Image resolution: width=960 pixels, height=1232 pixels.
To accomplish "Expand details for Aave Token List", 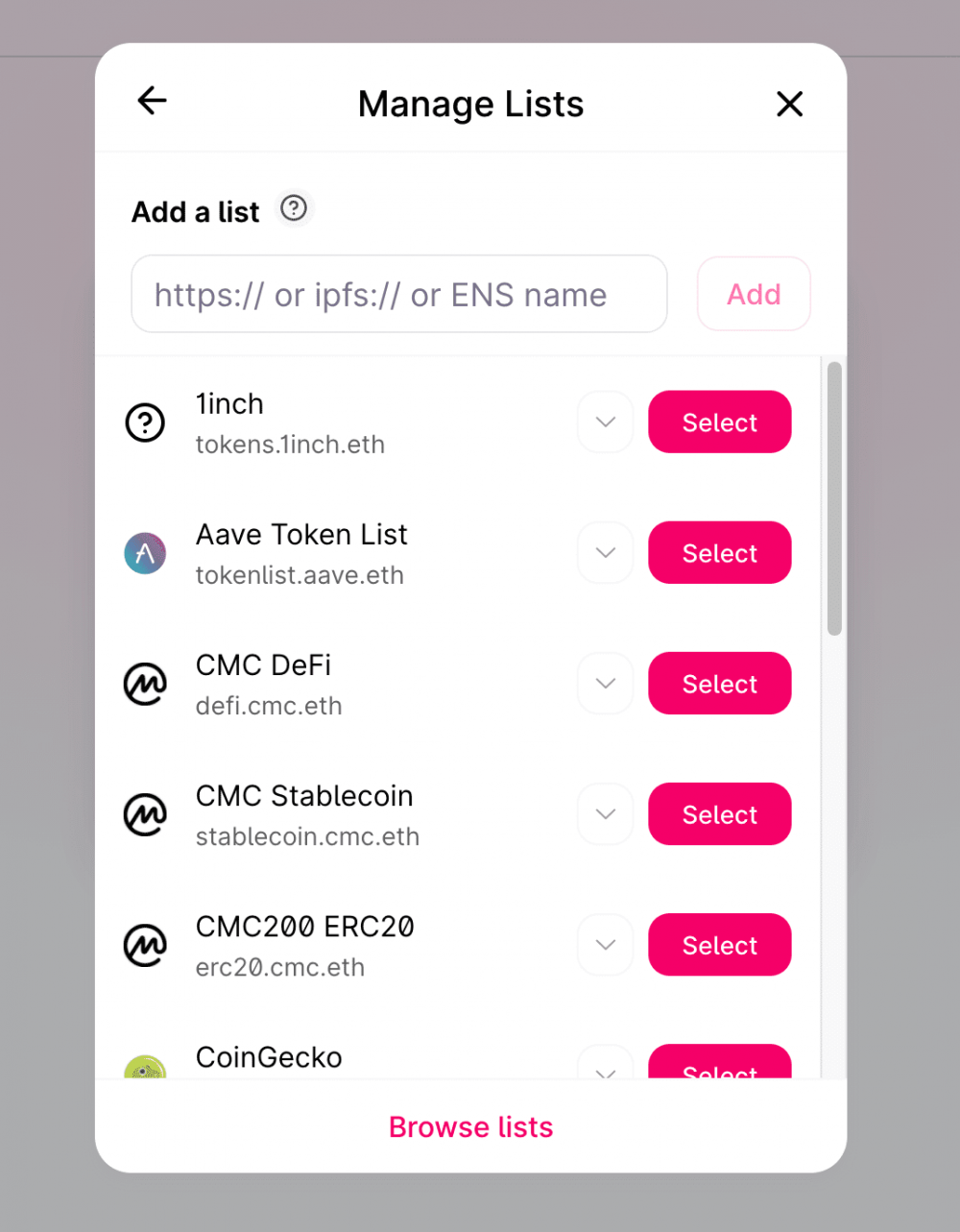I will click(x=605, y=553).
